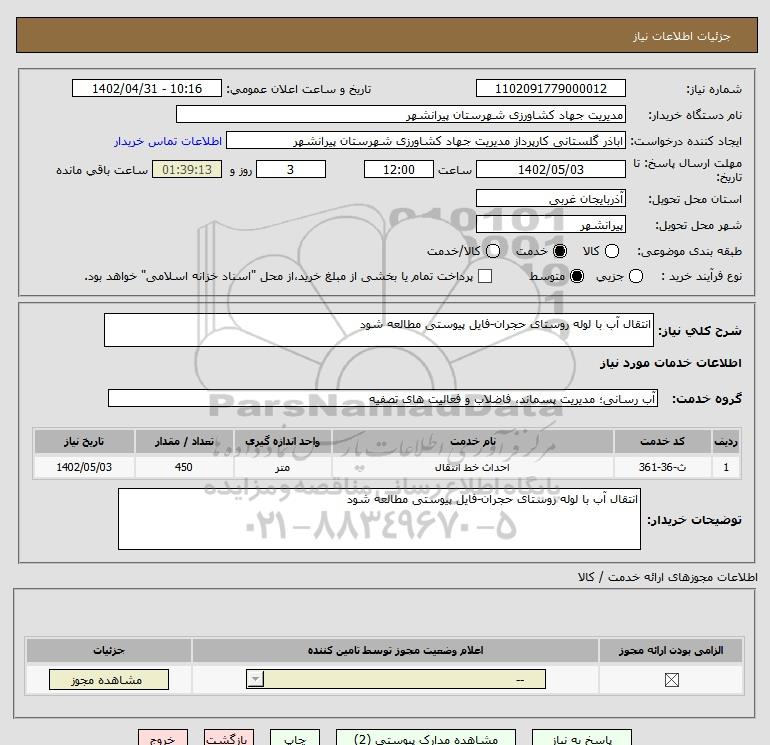Click the need number field 1102091779000012

coord(550,88)
